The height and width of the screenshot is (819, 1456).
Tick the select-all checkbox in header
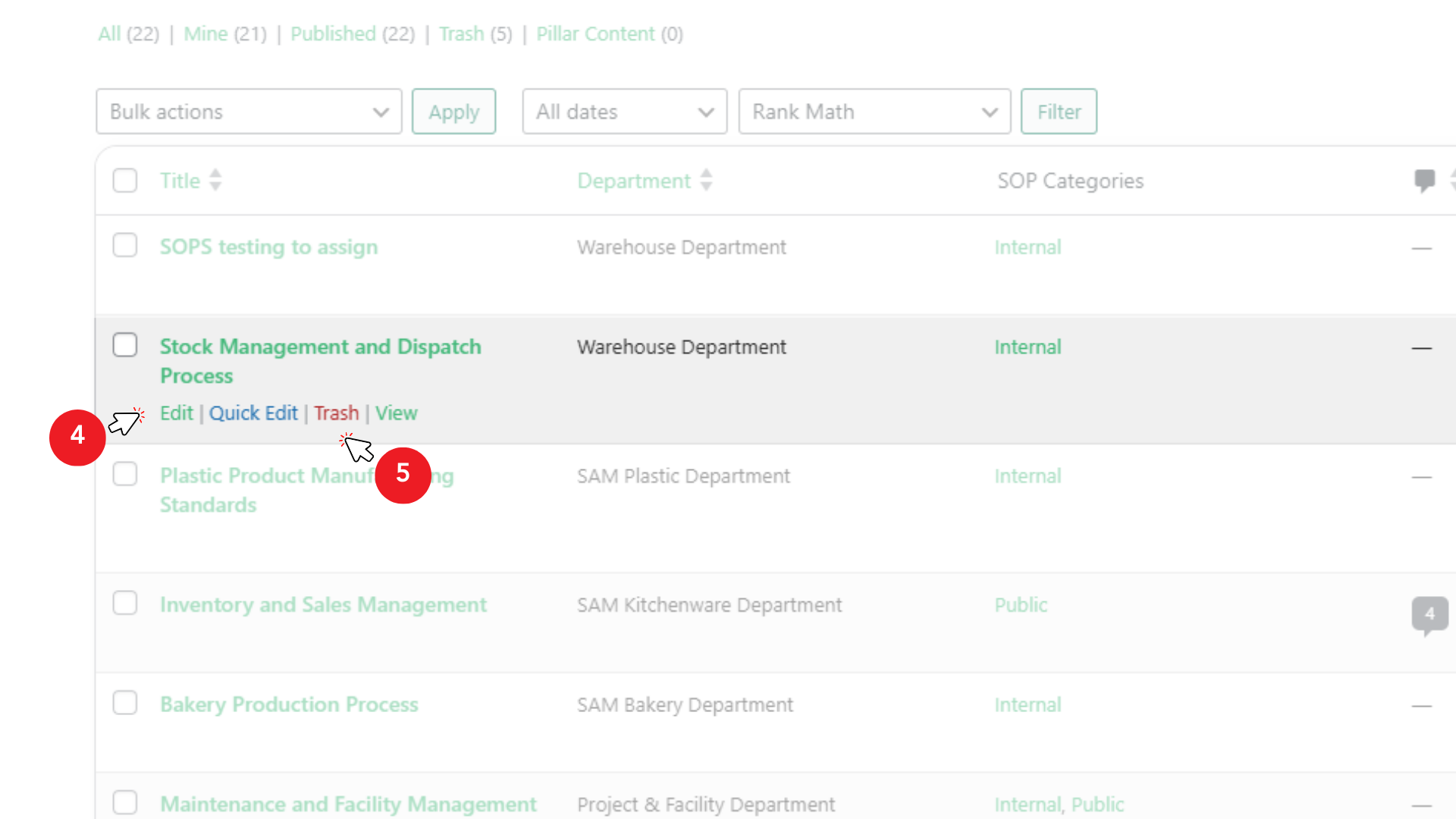pos(125,180)
